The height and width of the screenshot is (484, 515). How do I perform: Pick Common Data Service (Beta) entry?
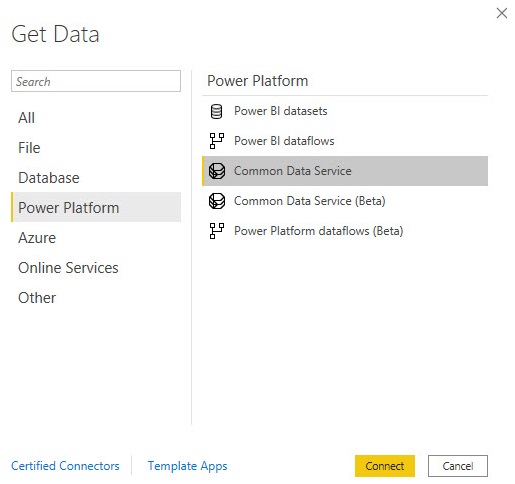pos(345,201)
